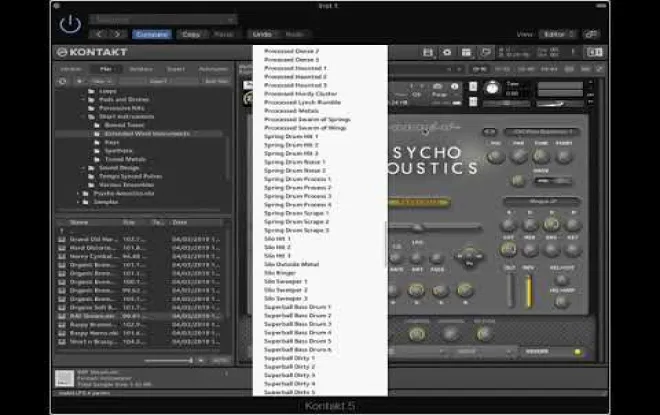Click the instrument snapshot camera icon
The width and height of the screenshot is (660, 415).
pyautogui.click(x=438, y=86)
